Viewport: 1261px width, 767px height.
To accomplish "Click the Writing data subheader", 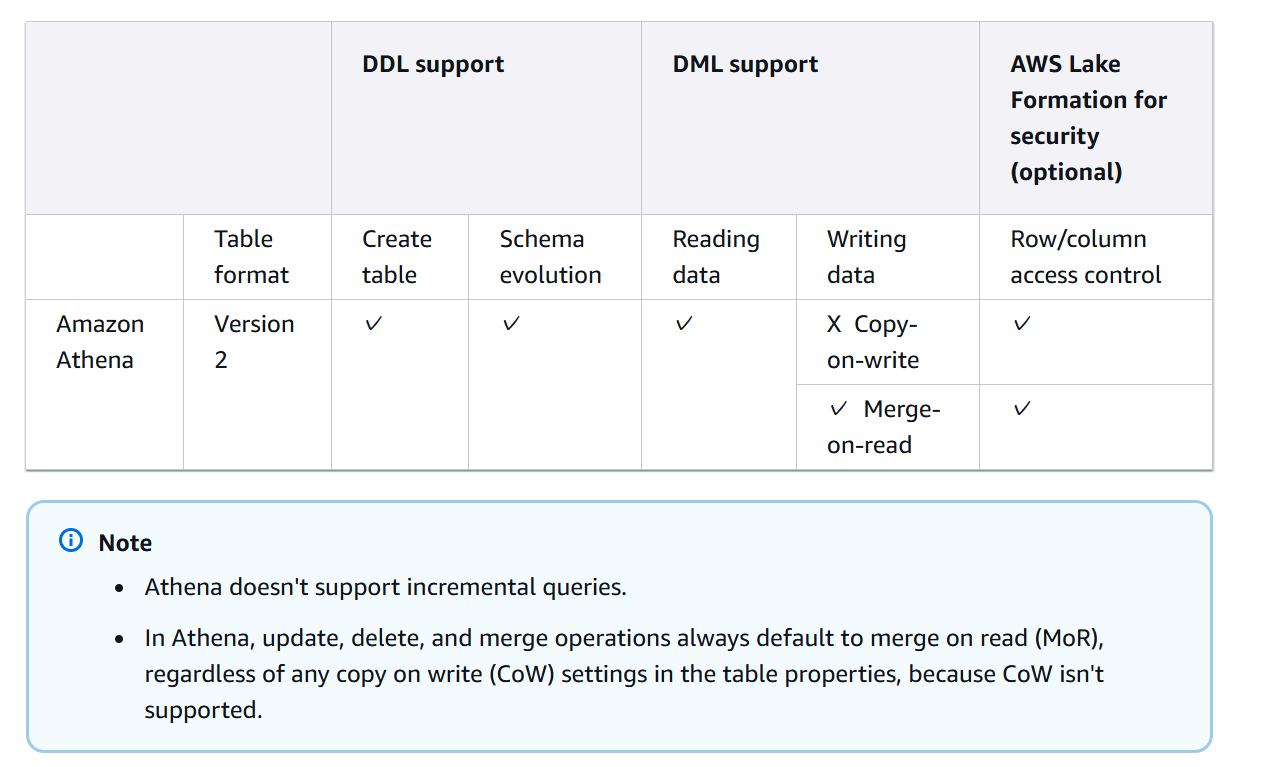I will [x=866, y=257].
